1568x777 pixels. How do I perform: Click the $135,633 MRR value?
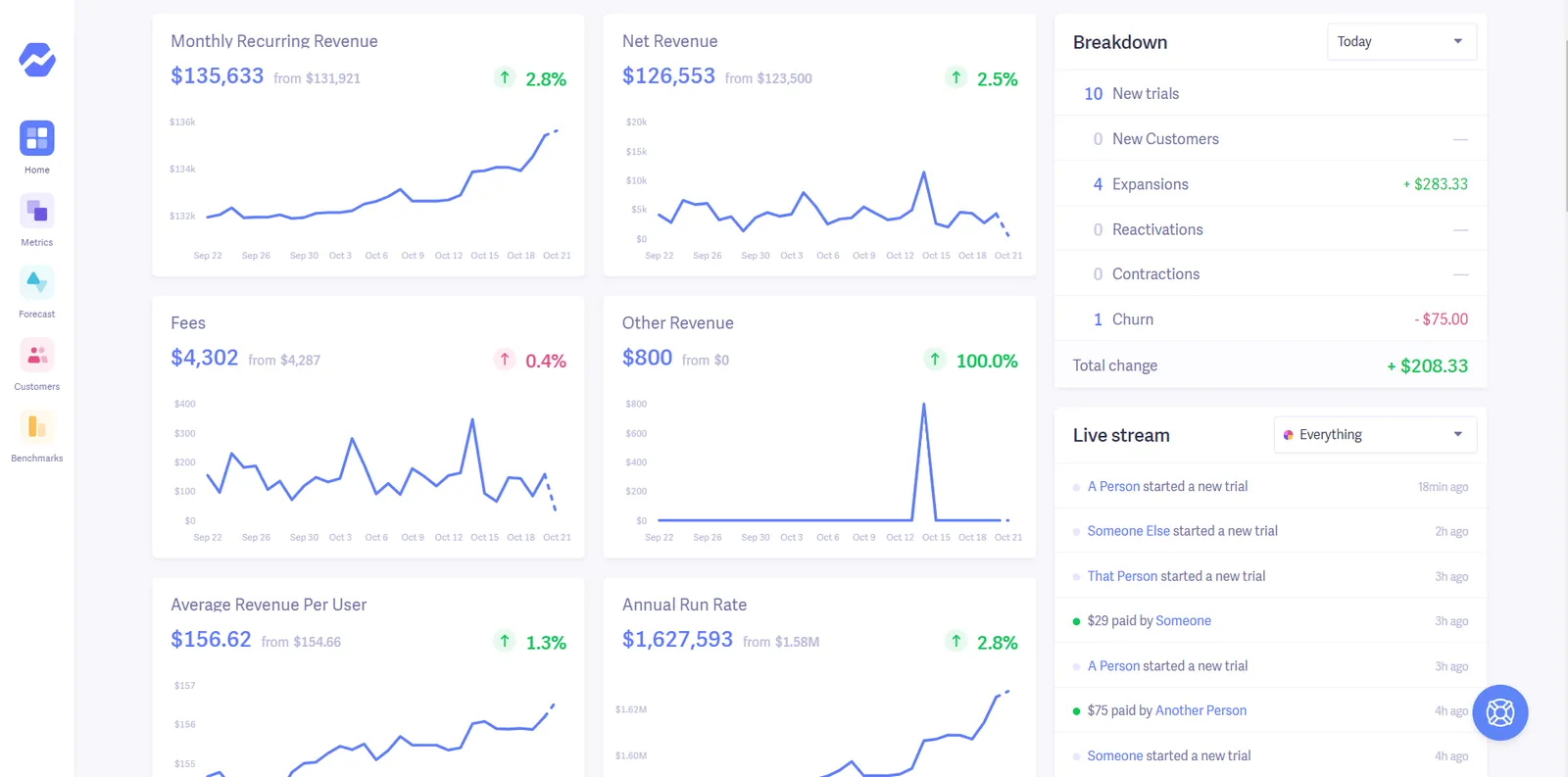pyautogui.click(x=218, y=75)
